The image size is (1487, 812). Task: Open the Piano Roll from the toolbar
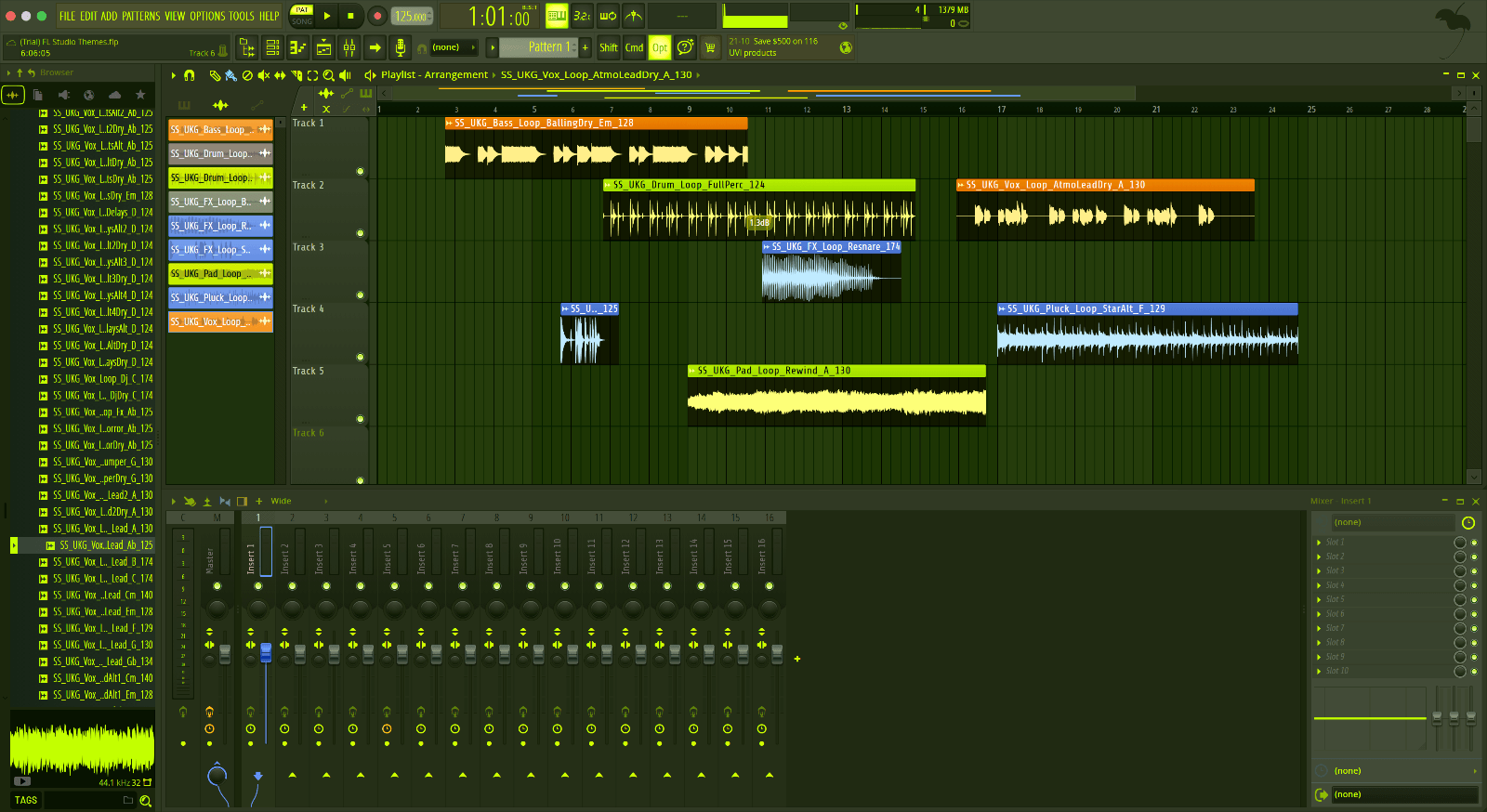tap(298, 47)
